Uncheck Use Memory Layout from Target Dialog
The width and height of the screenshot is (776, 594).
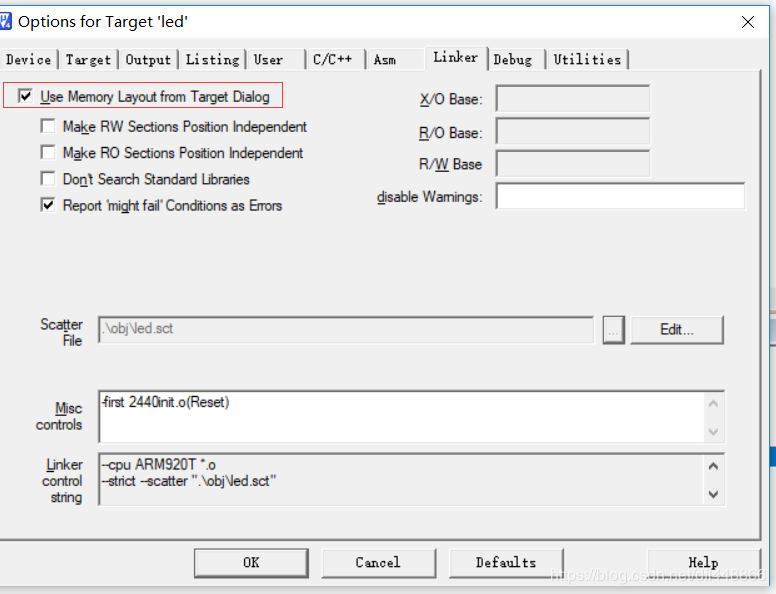[x=25, y=96]
